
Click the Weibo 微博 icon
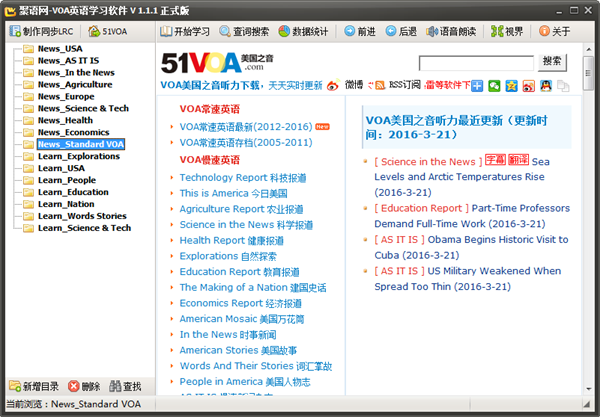tap(333, 85)
